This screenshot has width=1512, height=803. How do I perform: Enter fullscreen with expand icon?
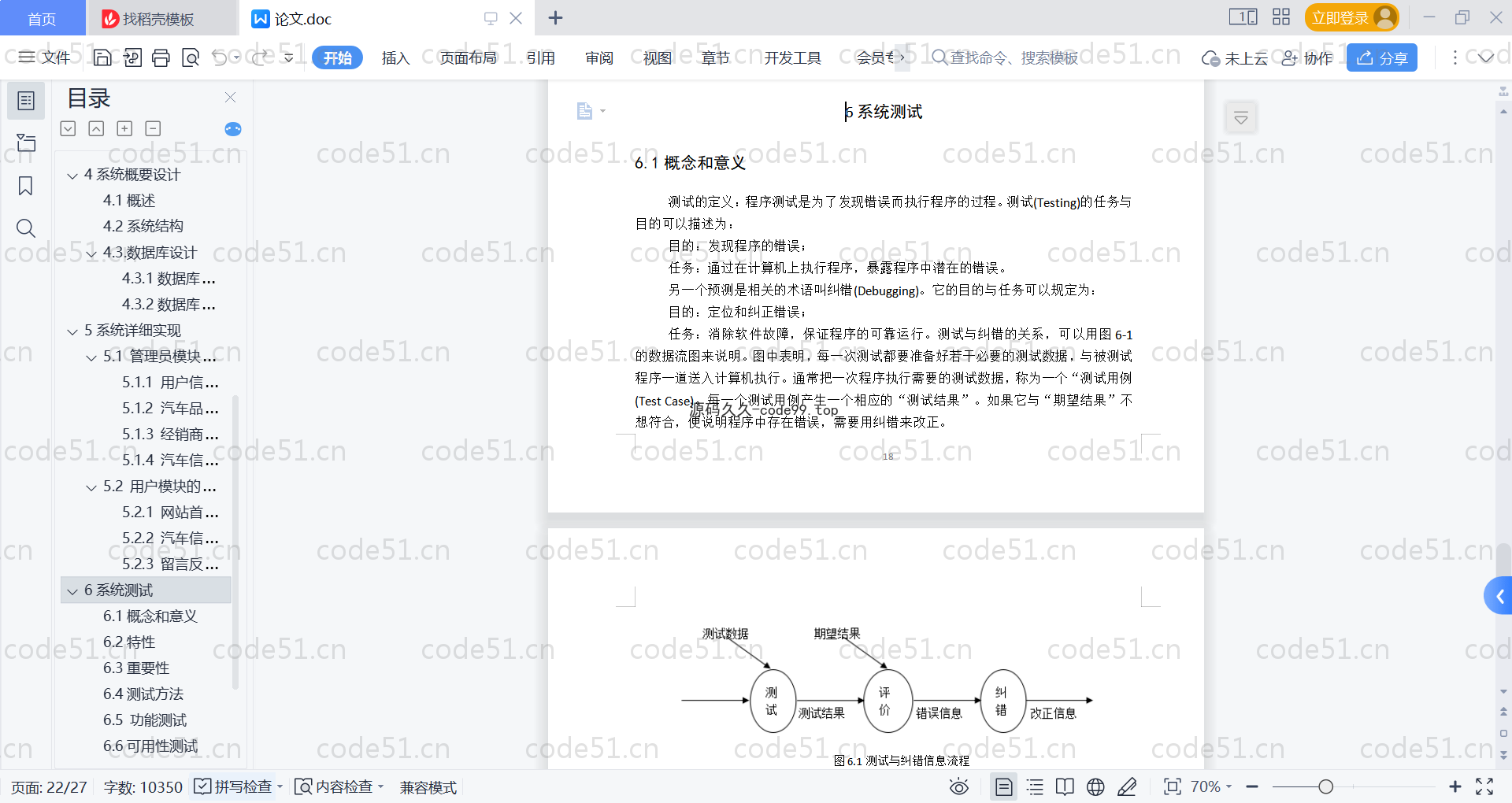pos(1484,786)
